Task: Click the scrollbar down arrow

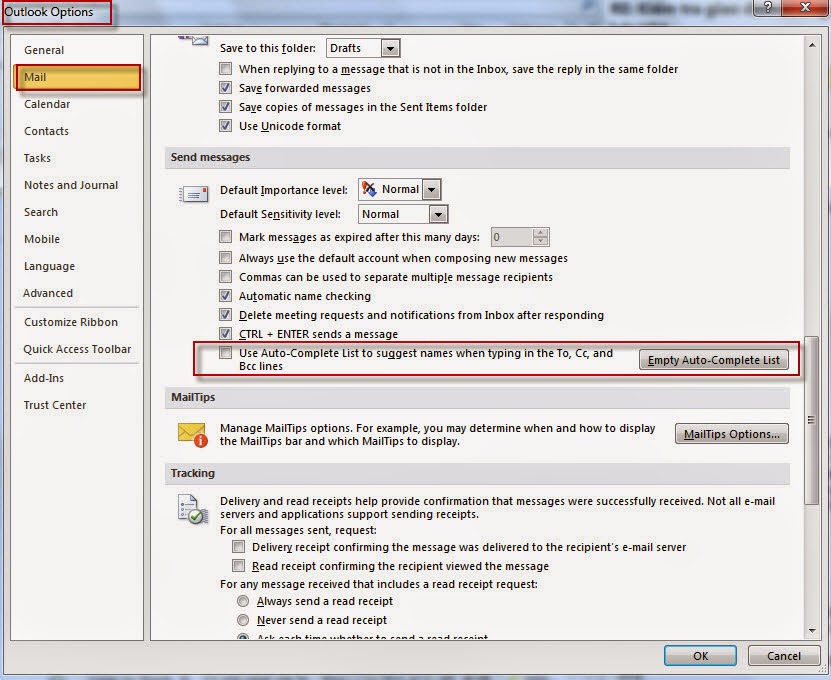Action: point(812,631)
